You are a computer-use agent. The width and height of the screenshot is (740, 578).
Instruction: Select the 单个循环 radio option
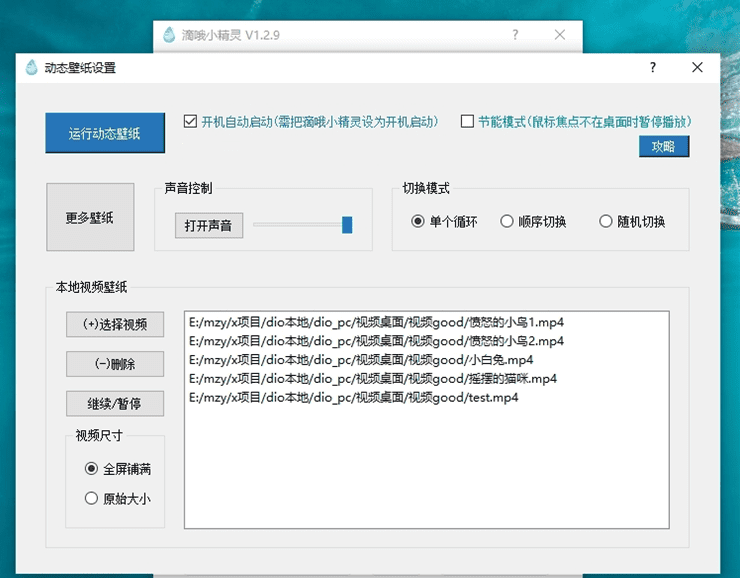coord(418,222)
